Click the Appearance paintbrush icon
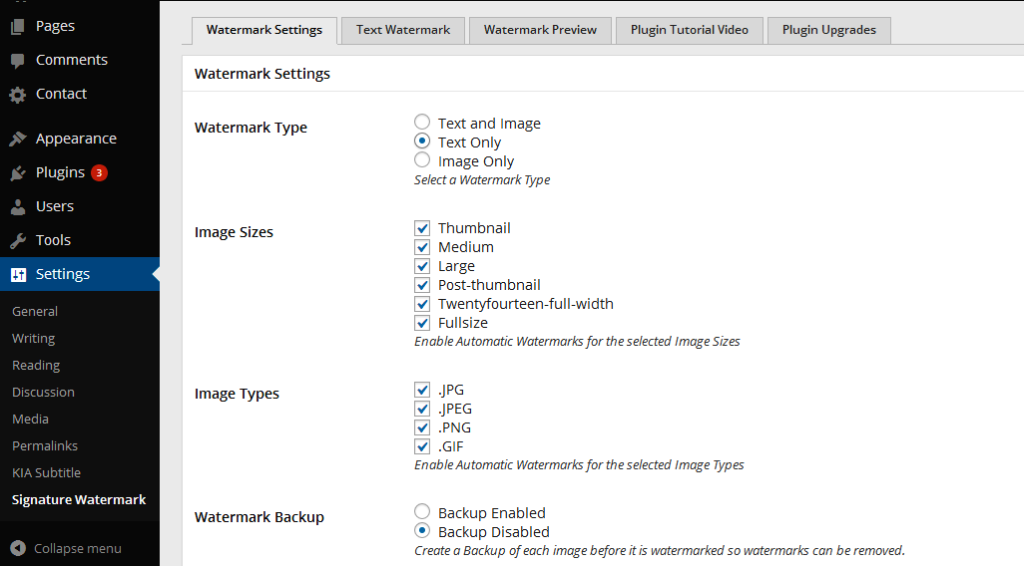Viewport: 1024px width, 566px height. tap(18, 138)
